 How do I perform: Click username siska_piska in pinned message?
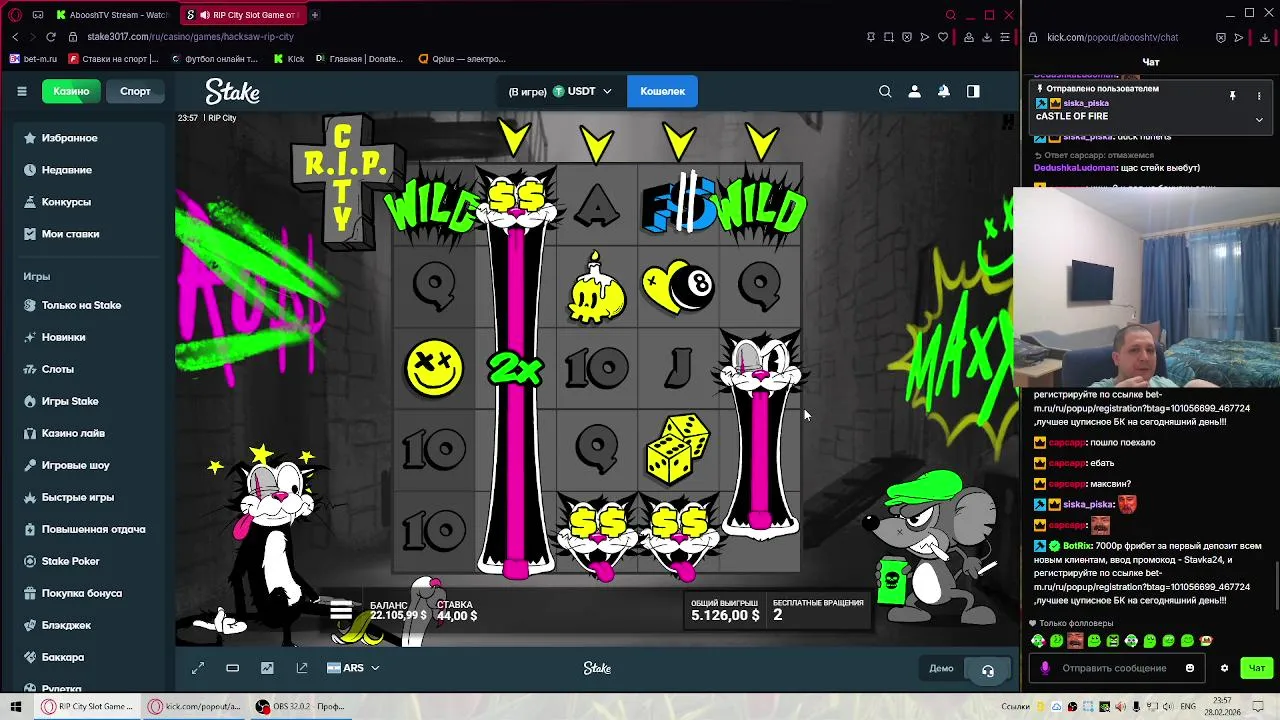point(1085,103)
